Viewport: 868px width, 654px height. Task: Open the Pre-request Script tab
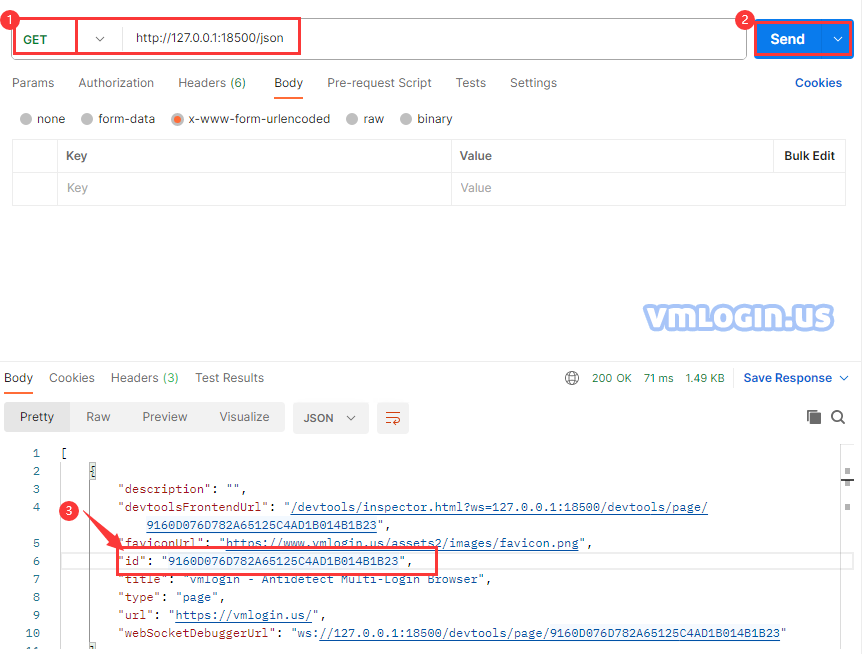coord(379,83)
